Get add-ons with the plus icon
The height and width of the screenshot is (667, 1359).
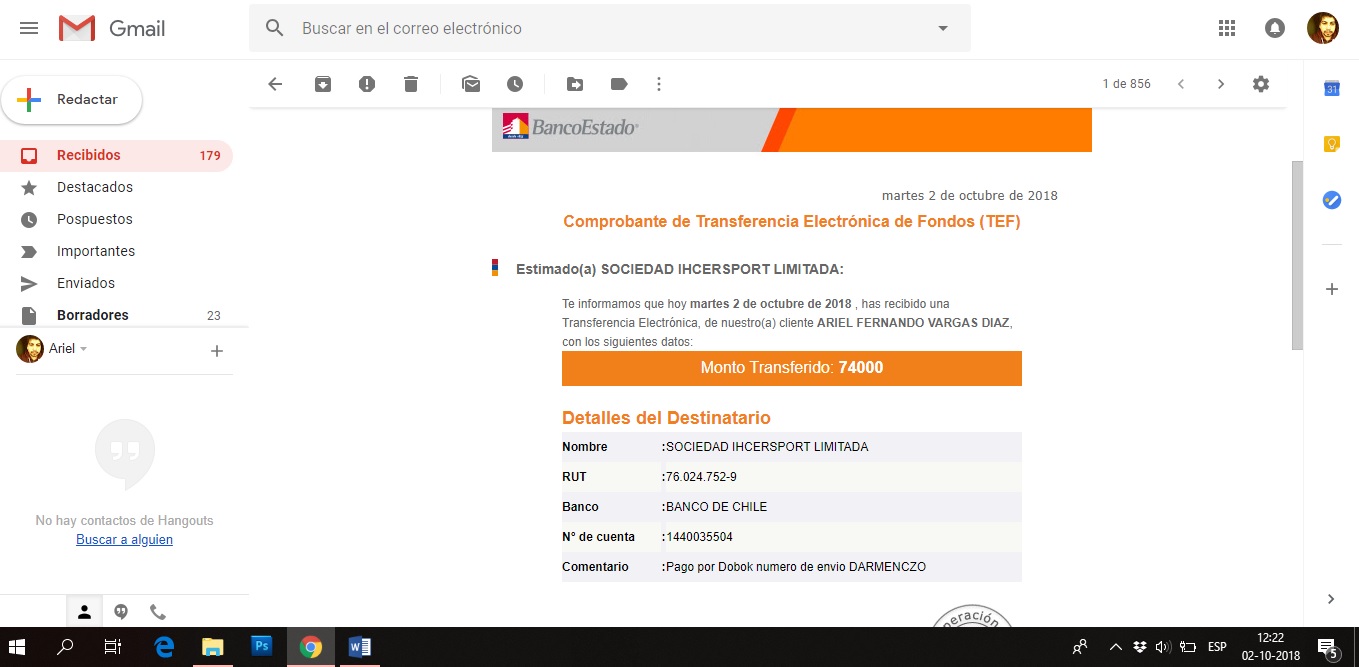[x=1331, y=289]
